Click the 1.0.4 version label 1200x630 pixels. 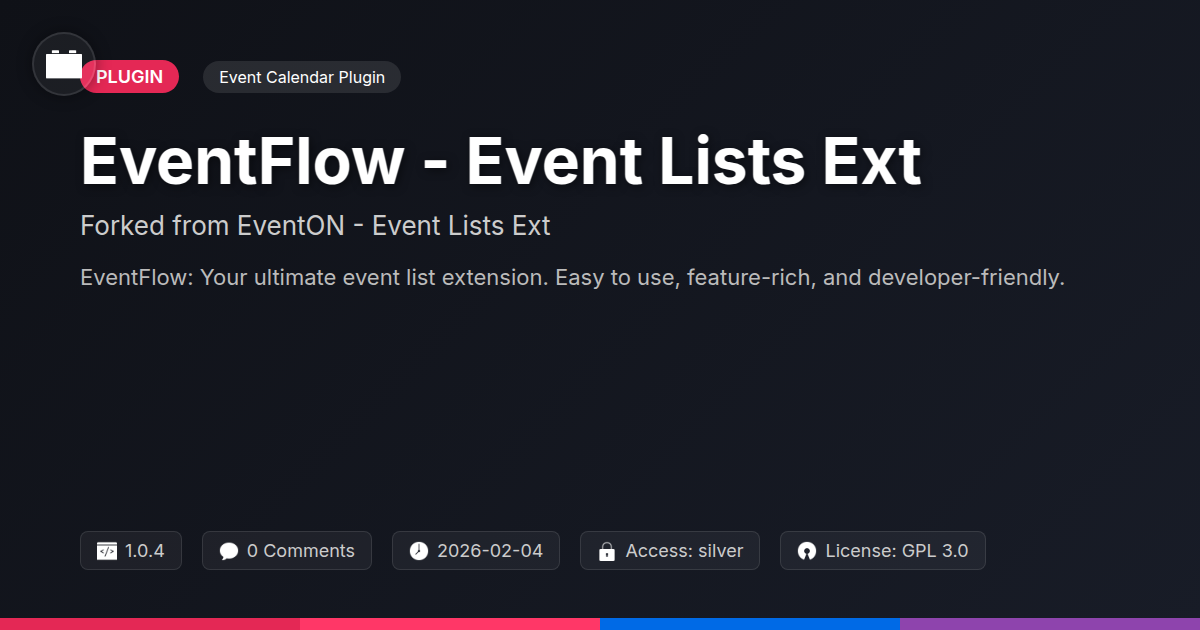(x=131, y=551)
